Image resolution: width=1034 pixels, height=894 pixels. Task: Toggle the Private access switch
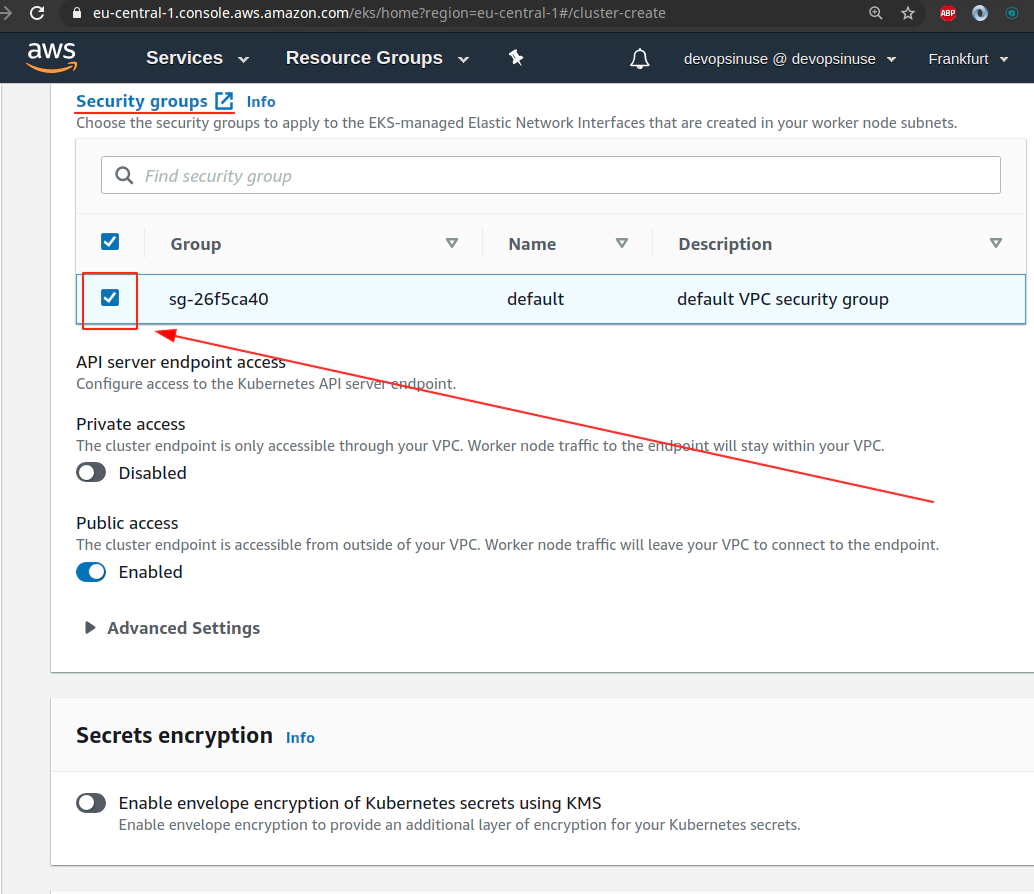point(91,472)
